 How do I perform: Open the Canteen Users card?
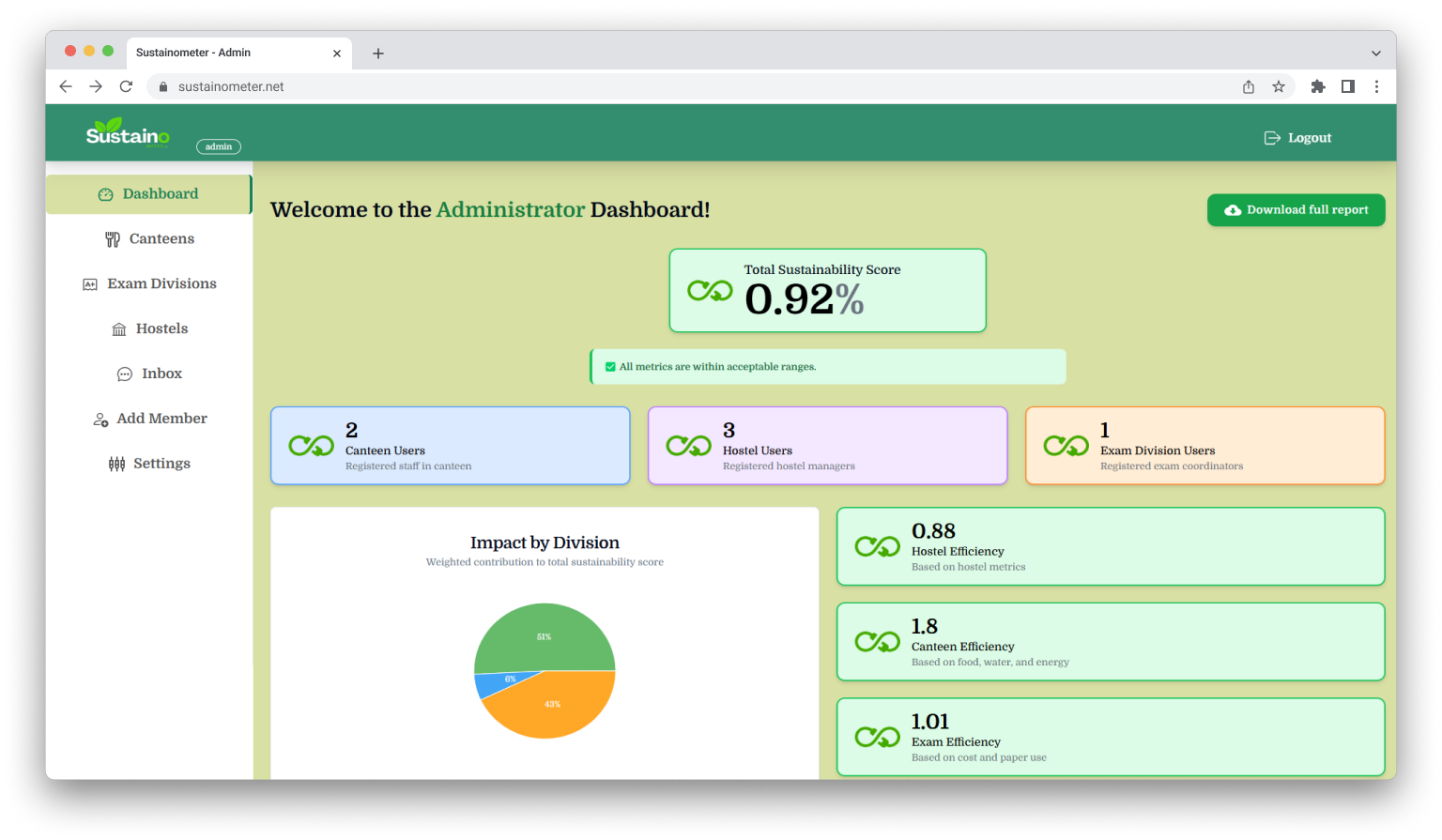[450, 446]
